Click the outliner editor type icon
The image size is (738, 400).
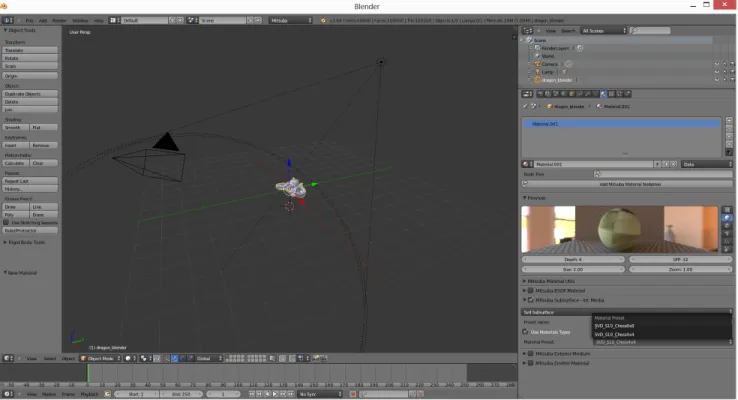(x=528, y=31)
